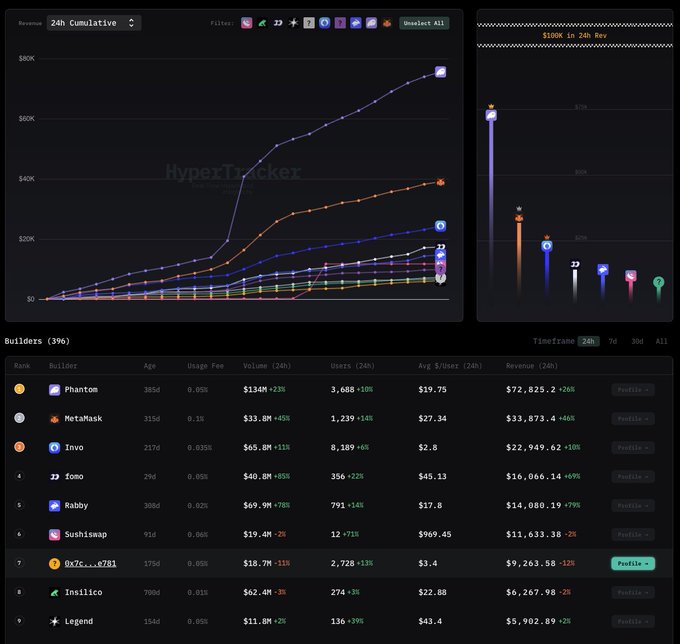Click the bronze rank 3 medal

[x=19, y=447]
